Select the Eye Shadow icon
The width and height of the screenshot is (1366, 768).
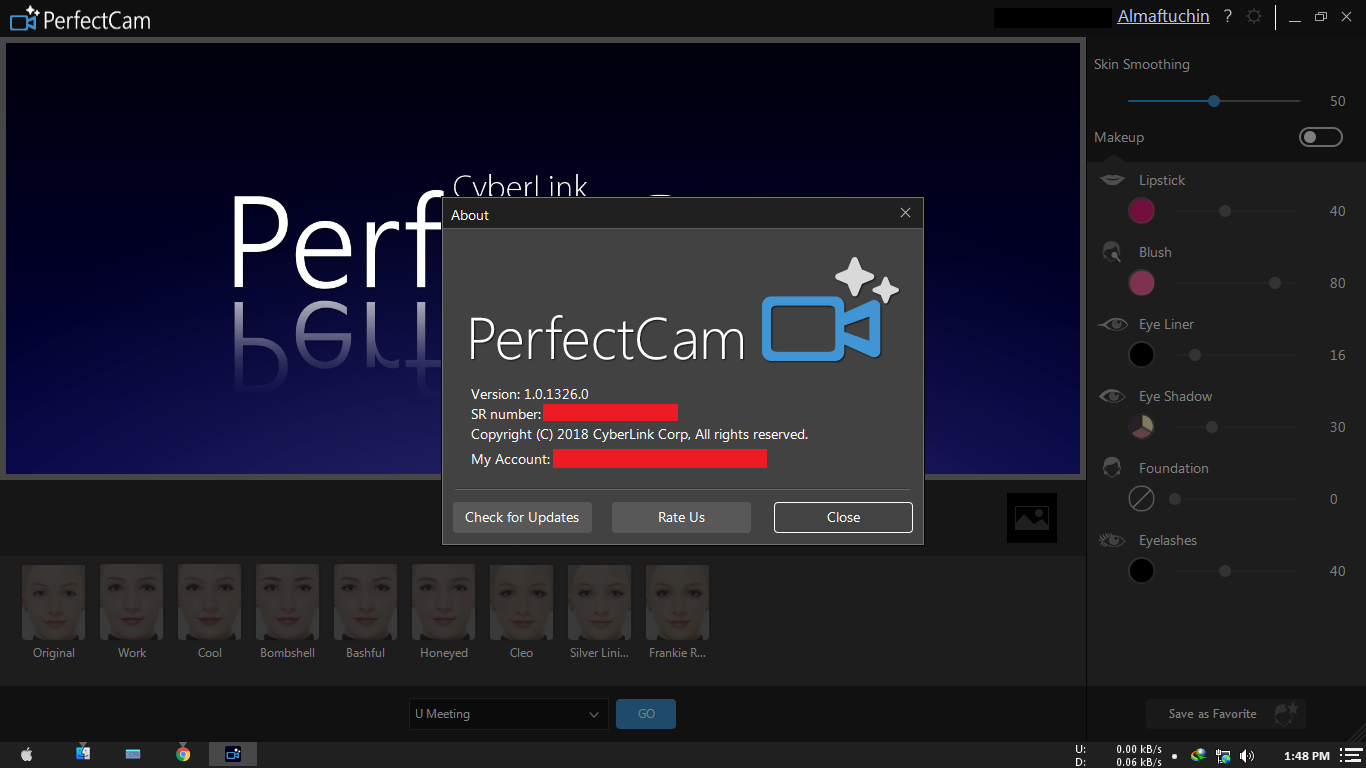coord(1112,396)
